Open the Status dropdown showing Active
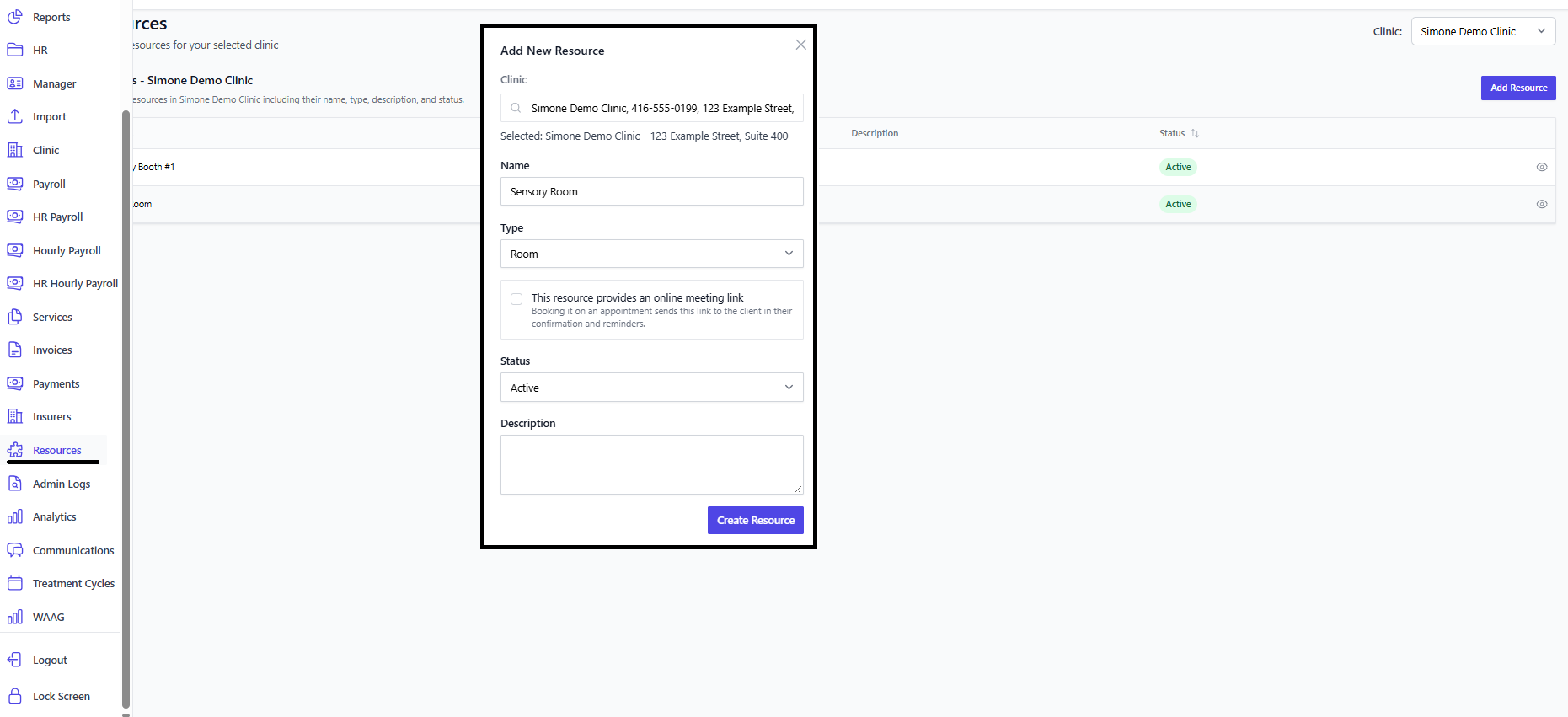This screenshot has height=717, width=1568. click(652, 388)
